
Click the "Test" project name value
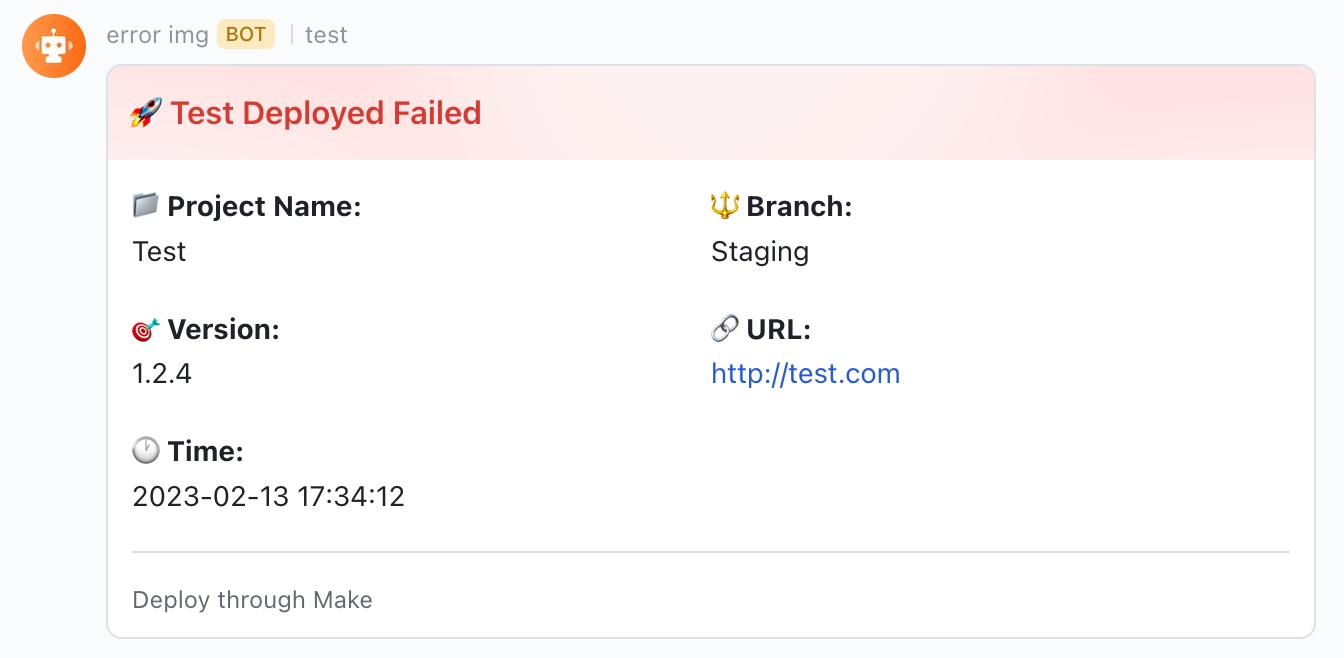(x=159, y=251)
